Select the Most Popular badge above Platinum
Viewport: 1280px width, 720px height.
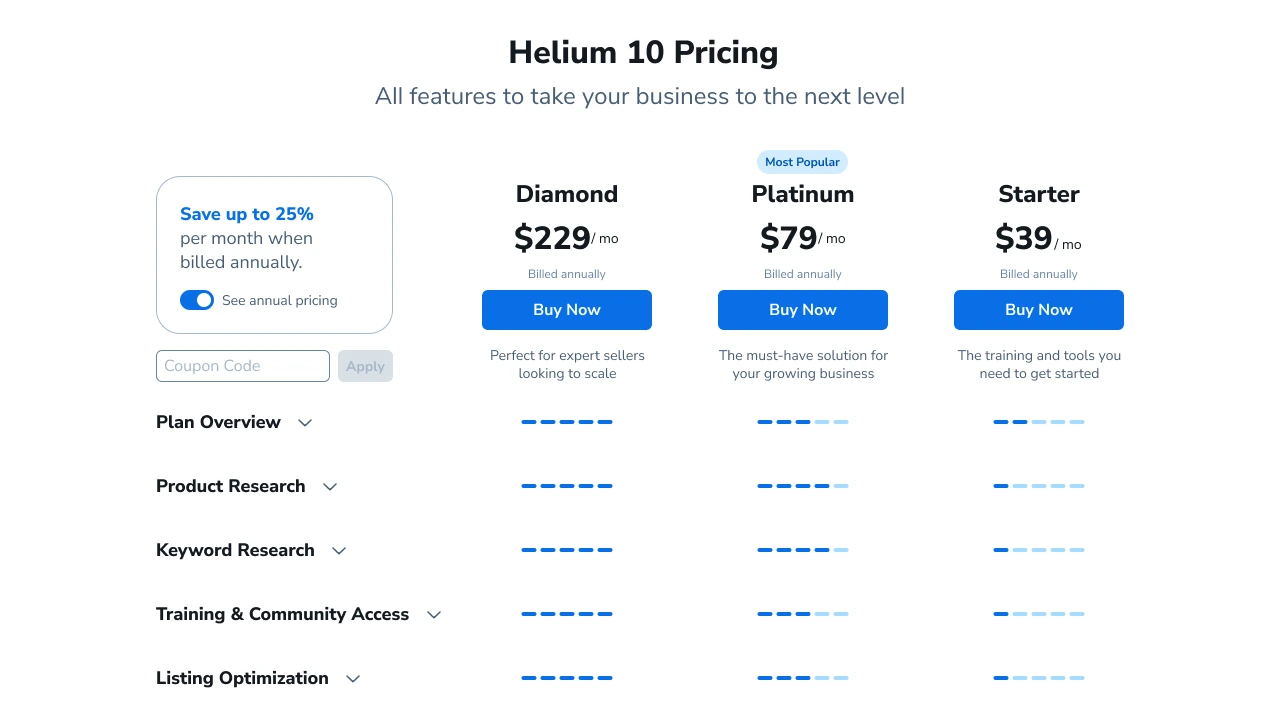[x=802, y=162]
